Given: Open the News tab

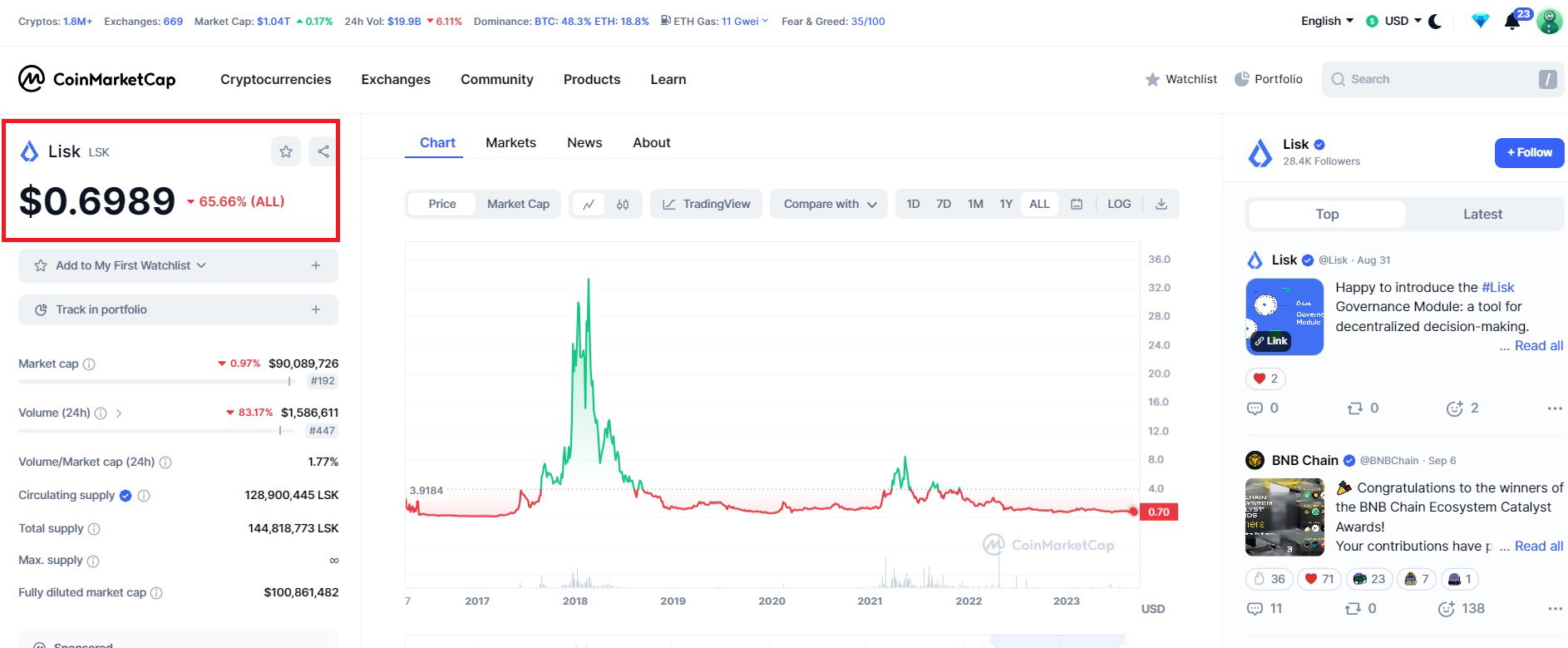Looking at the screenshot, I should click(584, 143).
